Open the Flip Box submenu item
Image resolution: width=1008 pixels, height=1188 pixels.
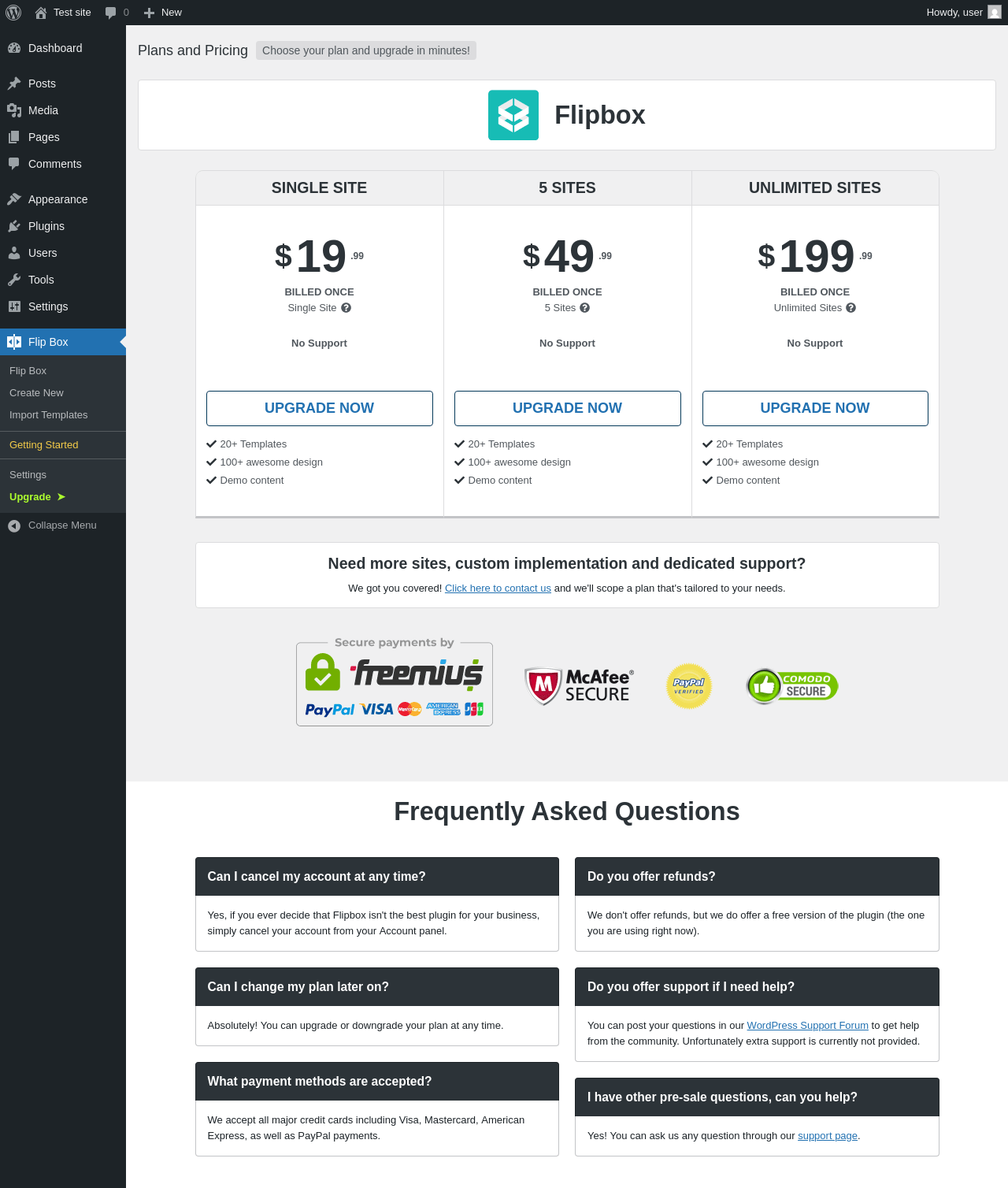coord(63,371)
